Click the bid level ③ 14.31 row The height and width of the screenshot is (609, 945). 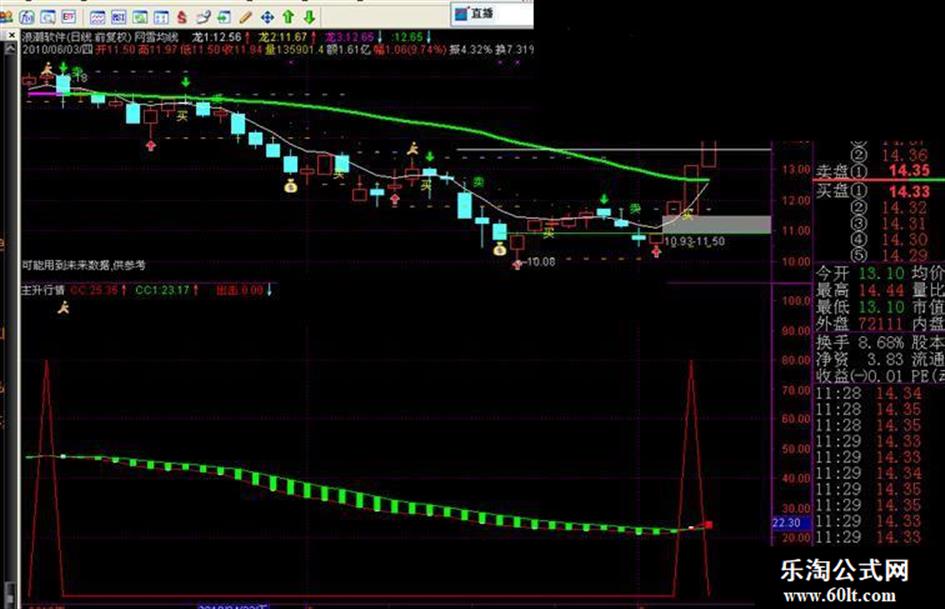[x=890, y=224]
